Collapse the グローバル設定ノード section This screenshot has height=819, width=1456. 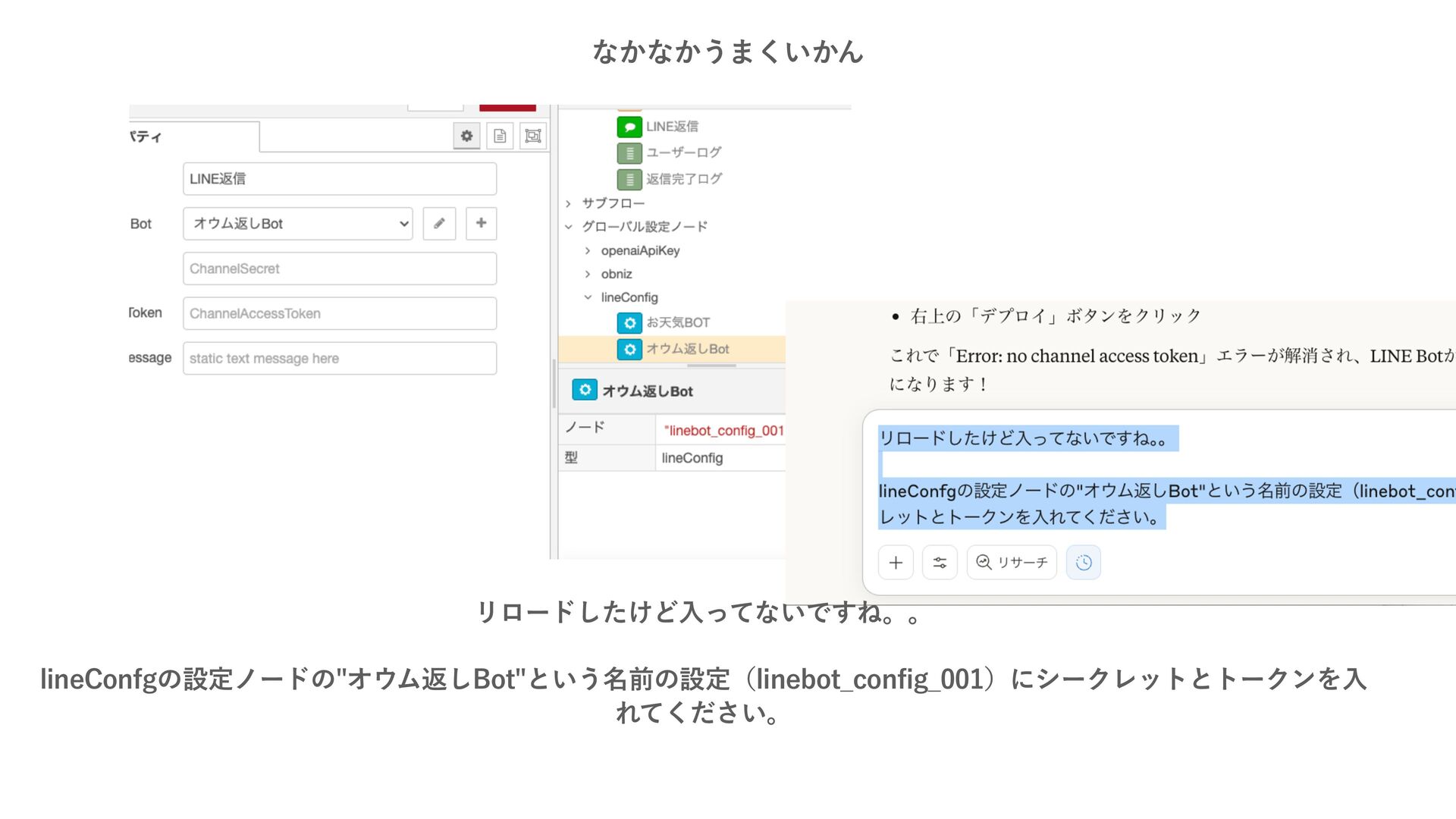568,227
